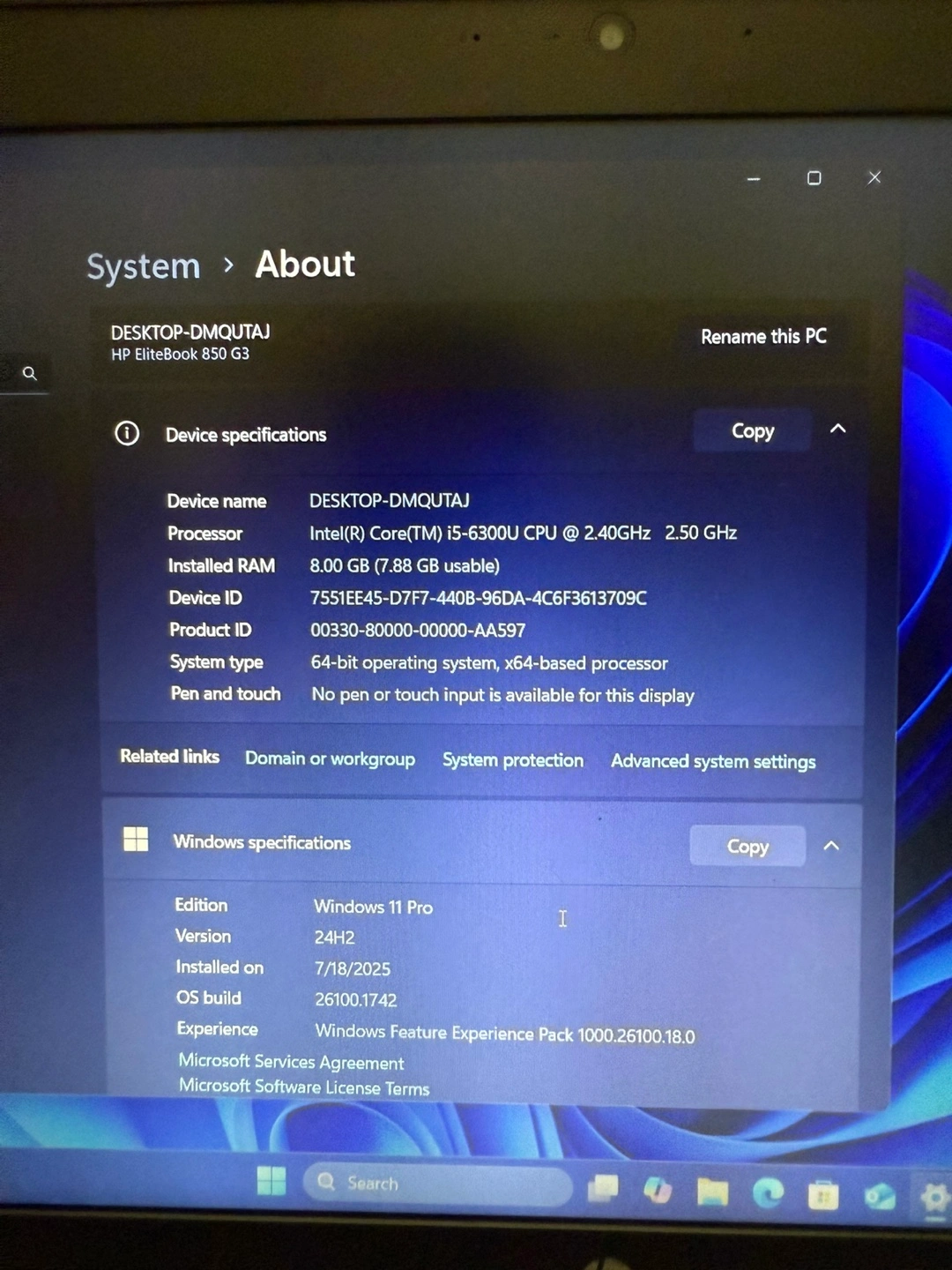Click the OS build value 26100.1742

coord(356,1000)
